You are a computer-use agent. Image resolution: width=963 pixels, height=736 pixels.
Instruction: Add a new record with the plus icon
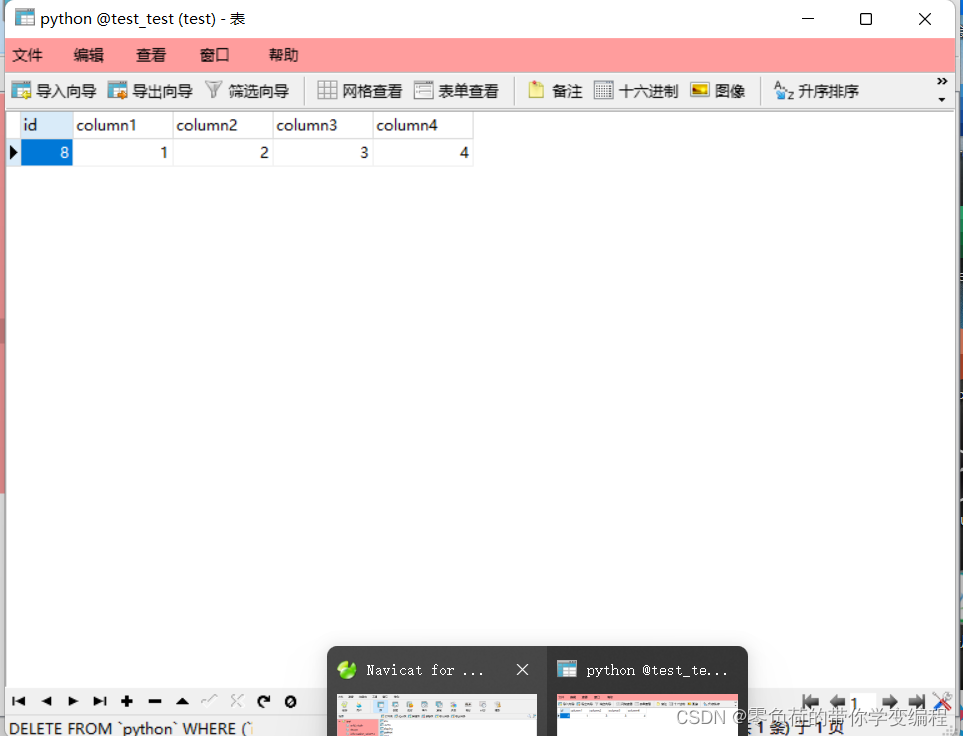(x=127, y=701)
